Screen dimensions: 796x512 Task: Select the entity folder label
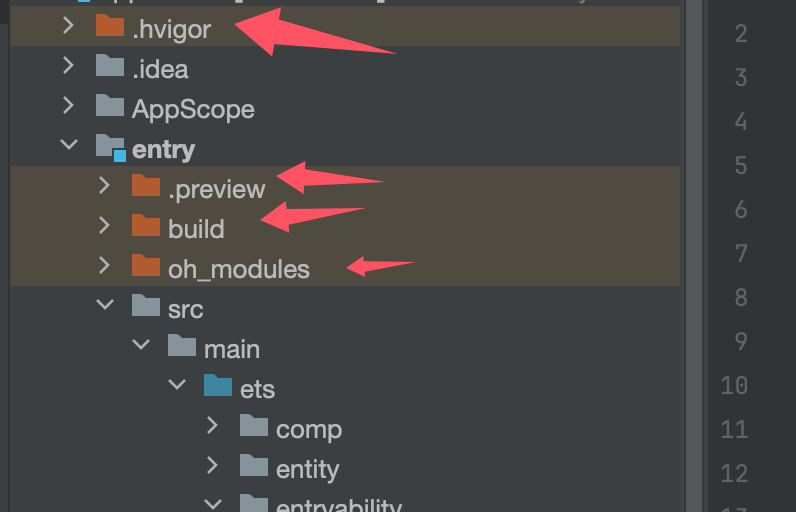(x=307, y=469)
